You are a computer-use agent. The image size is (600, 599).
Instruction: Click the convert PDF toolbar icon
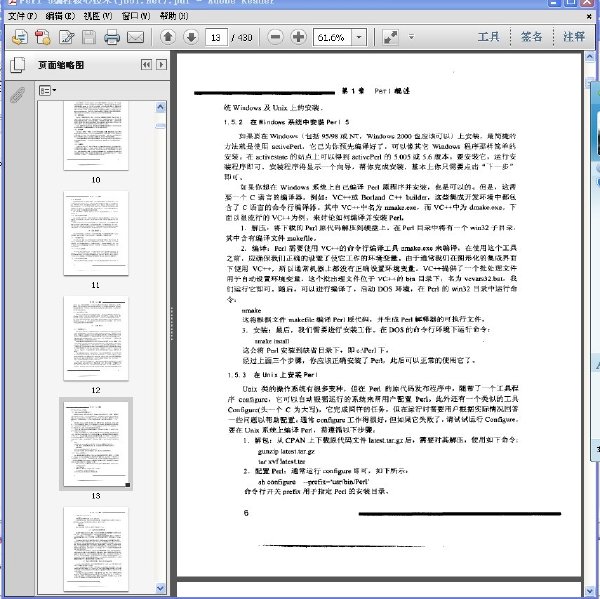[x=43, y=38]
